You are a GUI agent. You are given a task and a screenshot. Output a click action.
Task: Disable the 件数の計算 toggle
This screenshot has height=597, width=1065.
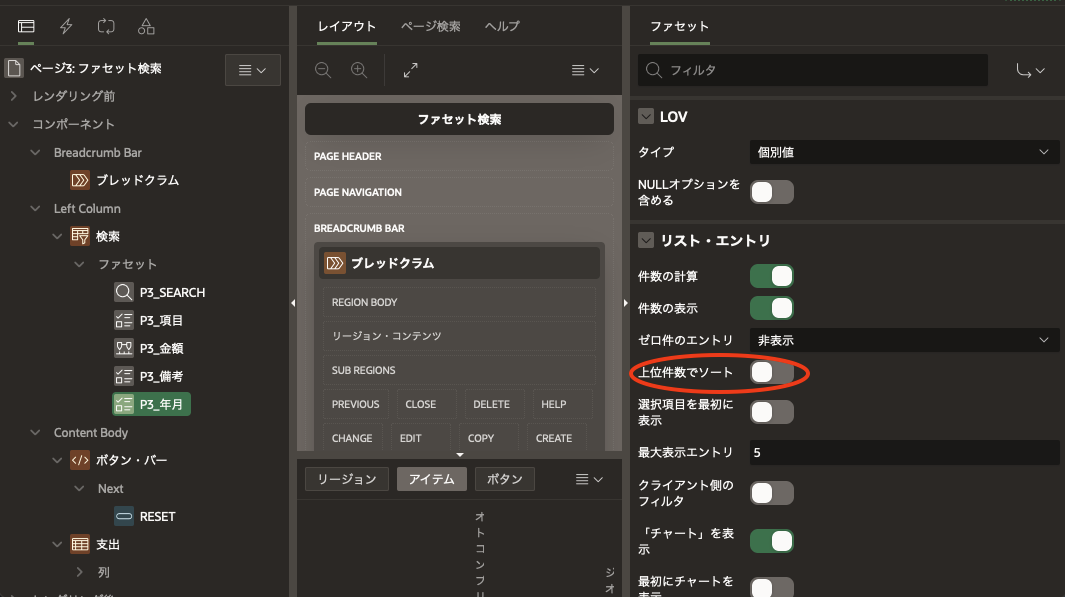pos(772,276)
